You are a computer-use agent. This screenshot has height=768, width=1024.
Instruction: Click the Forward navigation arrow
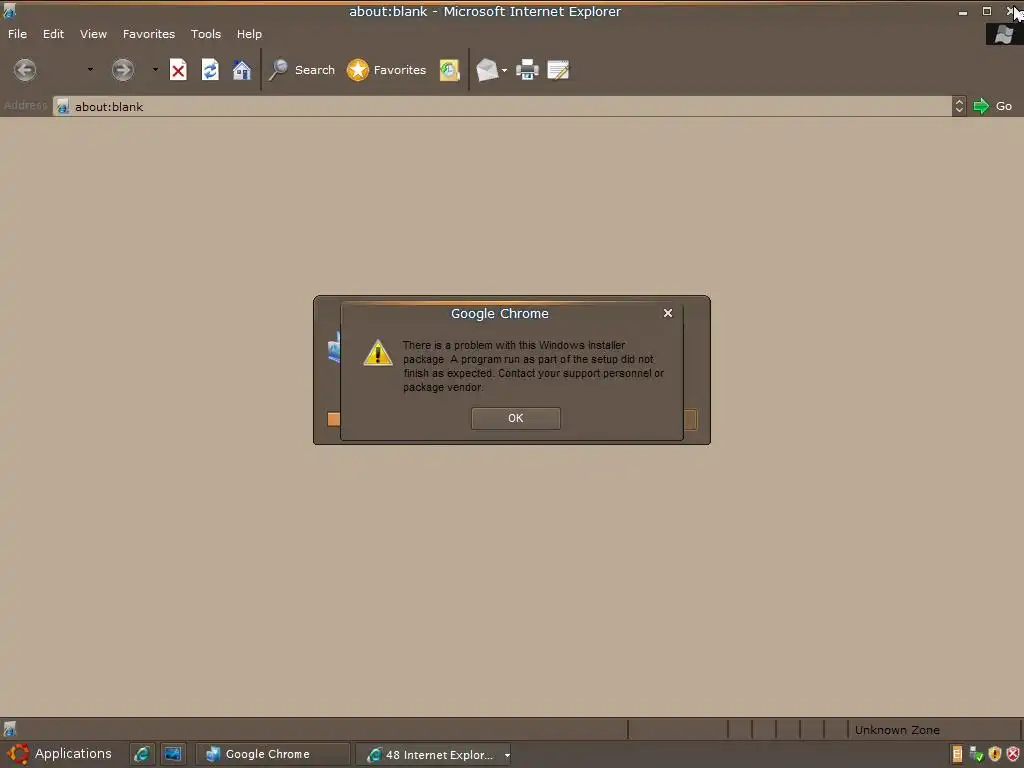point(122,70)
